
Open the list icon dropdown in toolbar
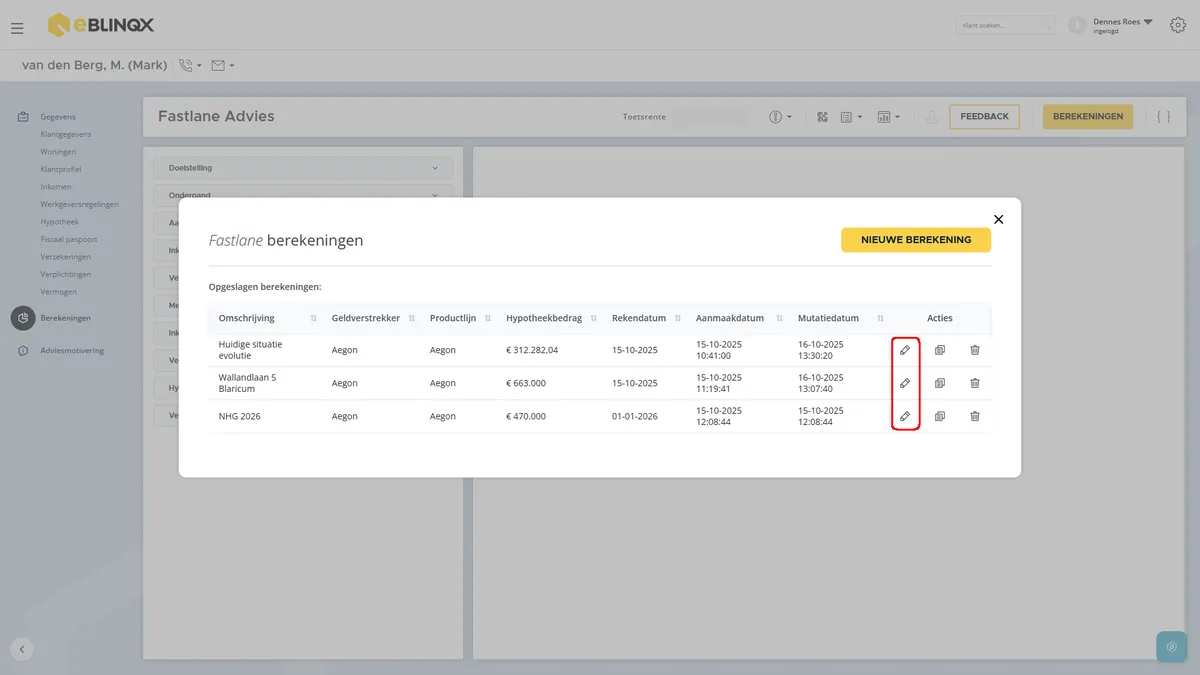click(x=851, y=117)
